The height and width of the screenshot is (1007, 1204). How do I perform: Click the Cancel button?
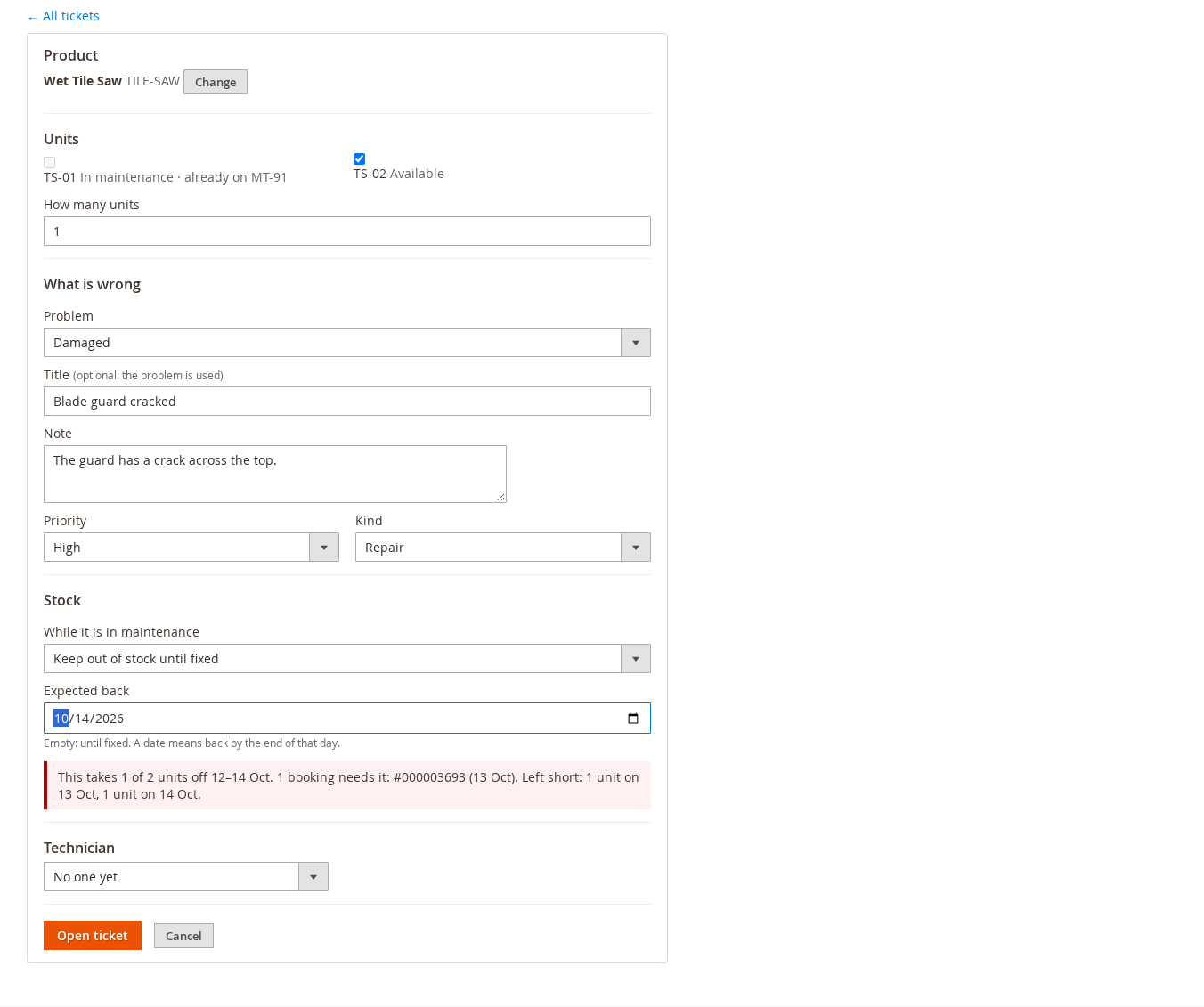[183, 936]
